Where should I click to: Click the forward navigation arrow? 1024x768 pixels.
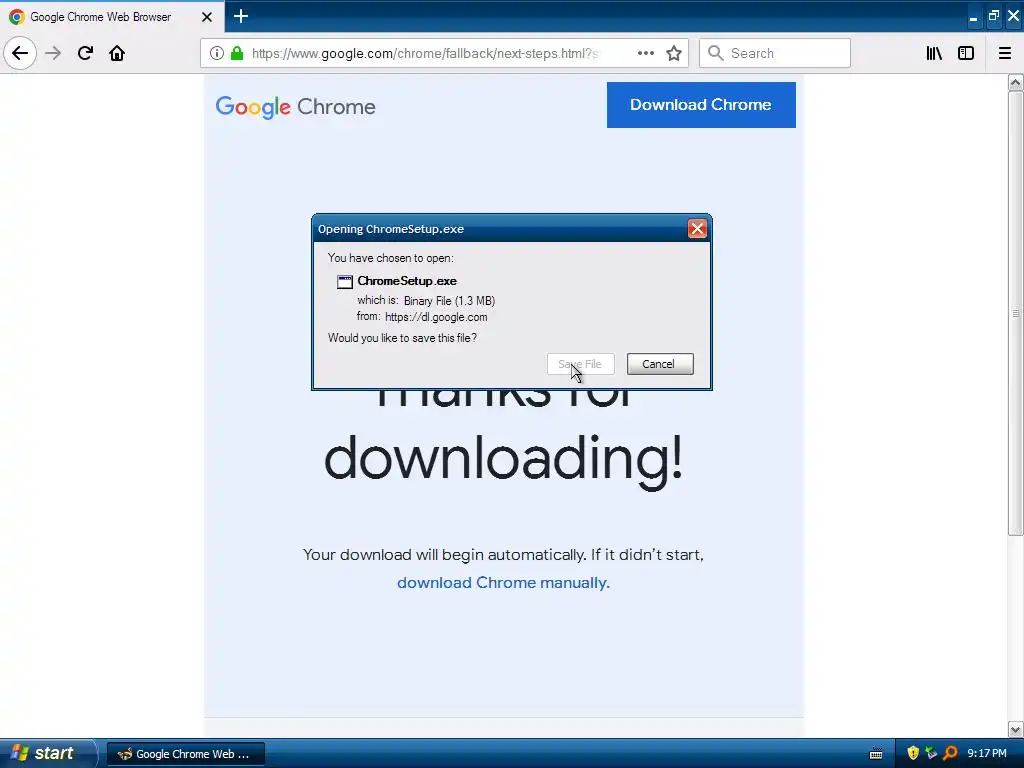pyautogui.click(x=54, y=53)
